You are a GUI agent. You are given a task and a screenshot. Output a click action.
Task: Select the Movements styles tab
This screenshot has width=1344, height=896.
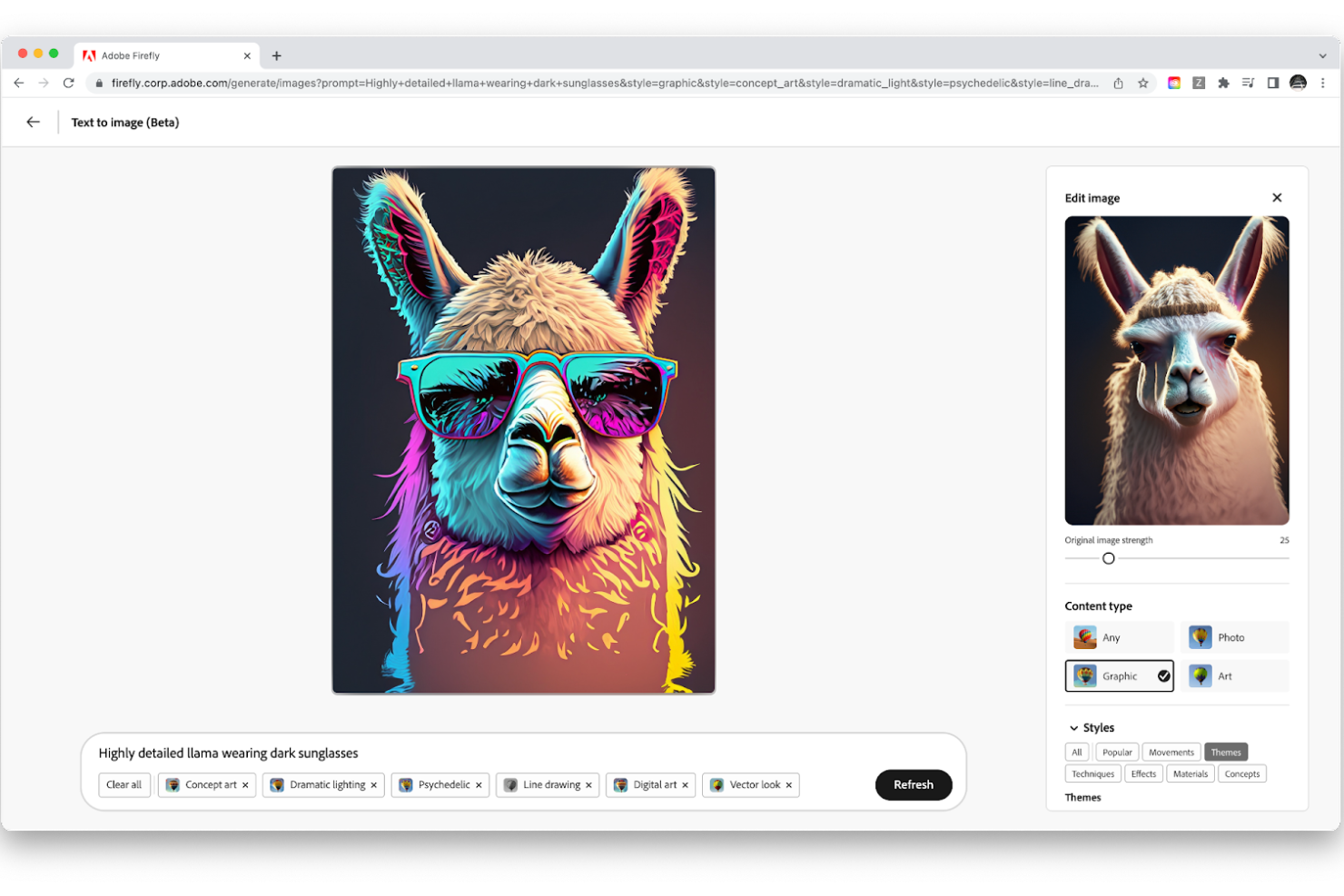pos(1171,753)
